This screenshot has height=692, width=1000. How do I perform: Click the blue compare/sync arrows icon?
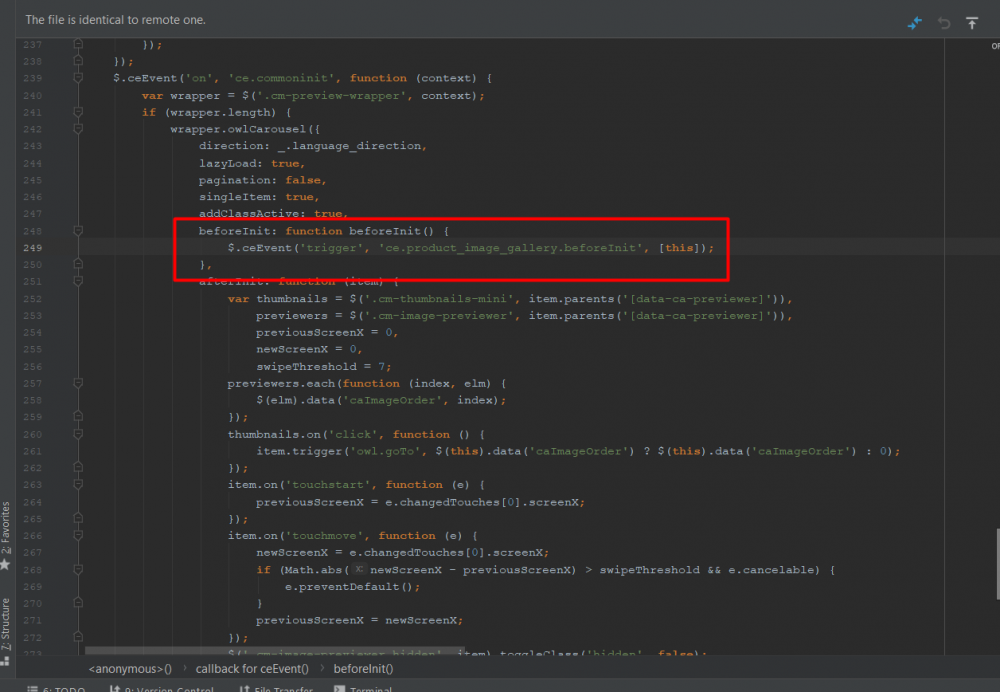point(914,22)
